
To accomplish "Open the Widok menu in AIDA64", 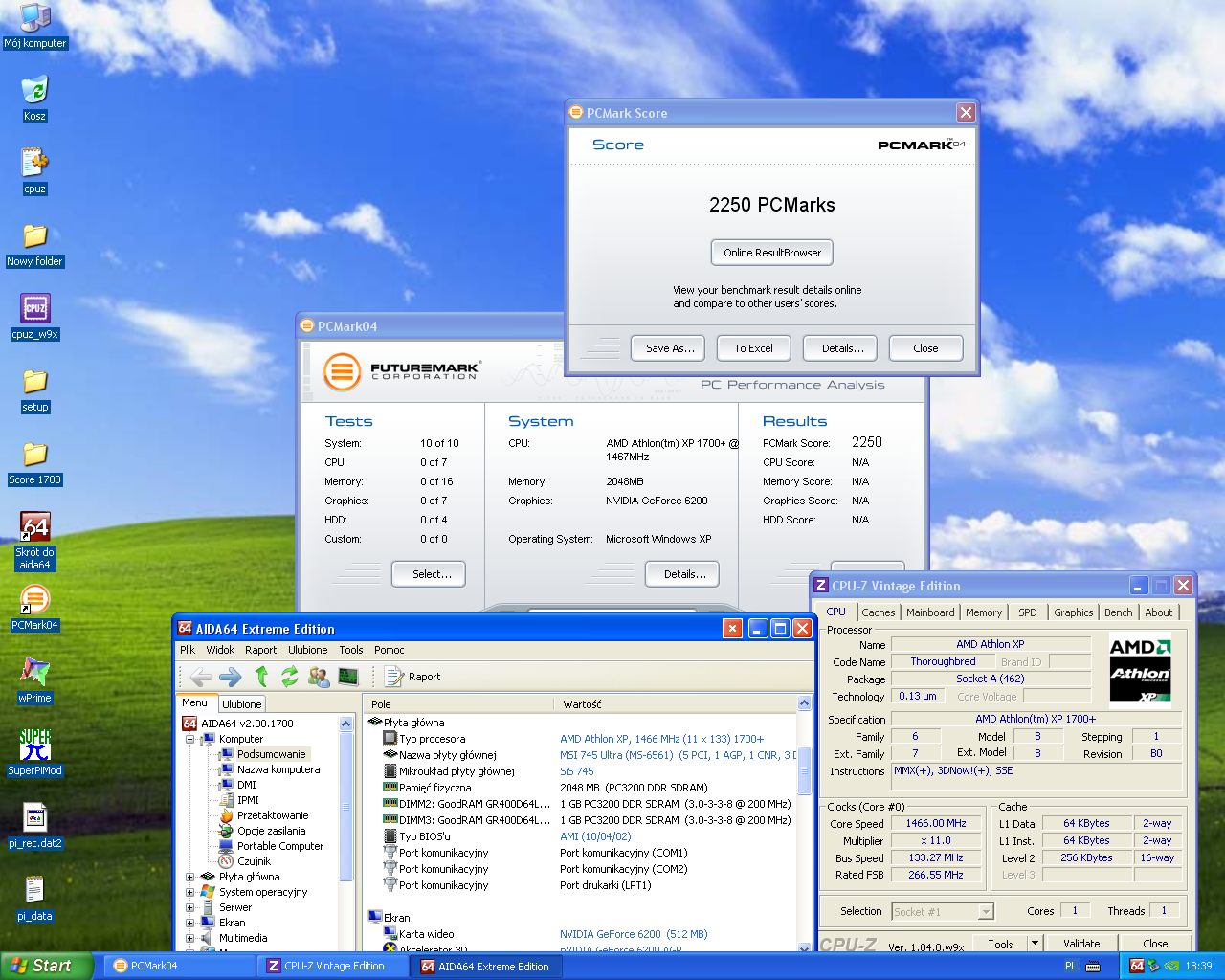I will pyautogui.click(x=220, y=650).
